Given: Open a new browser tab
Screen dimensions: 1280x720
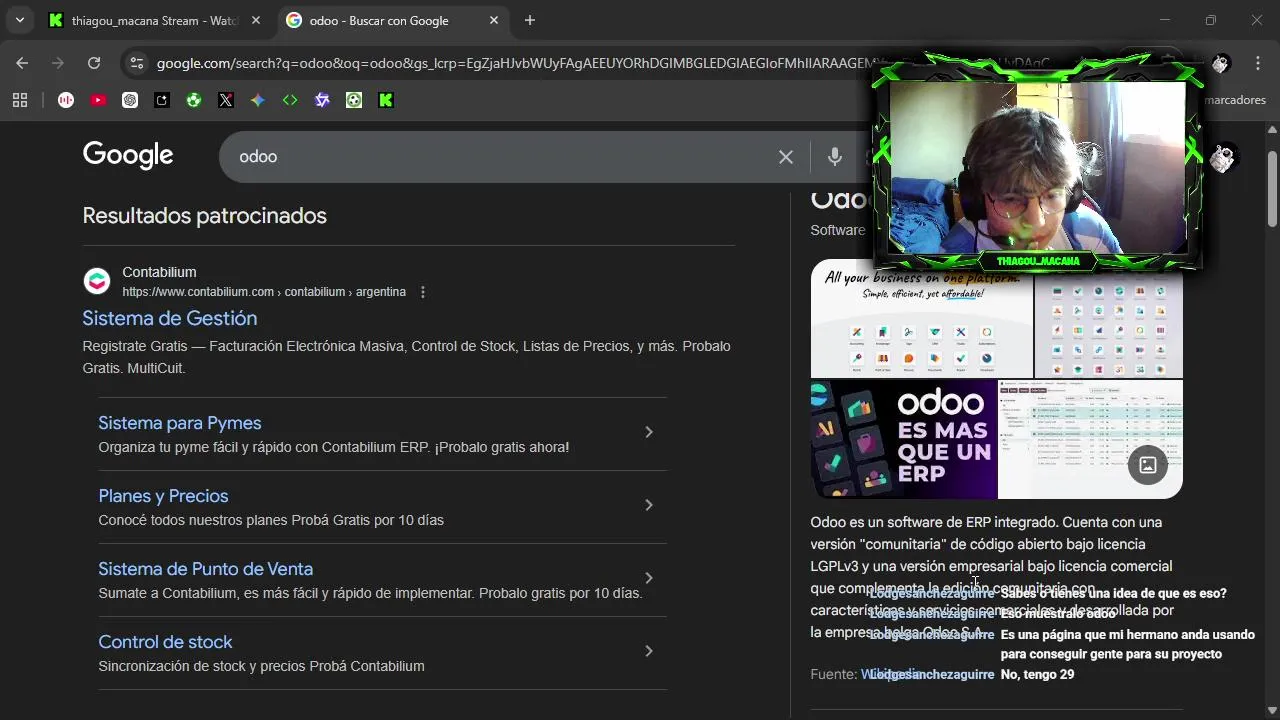Looking at the screenshot, I should point(530,20).
